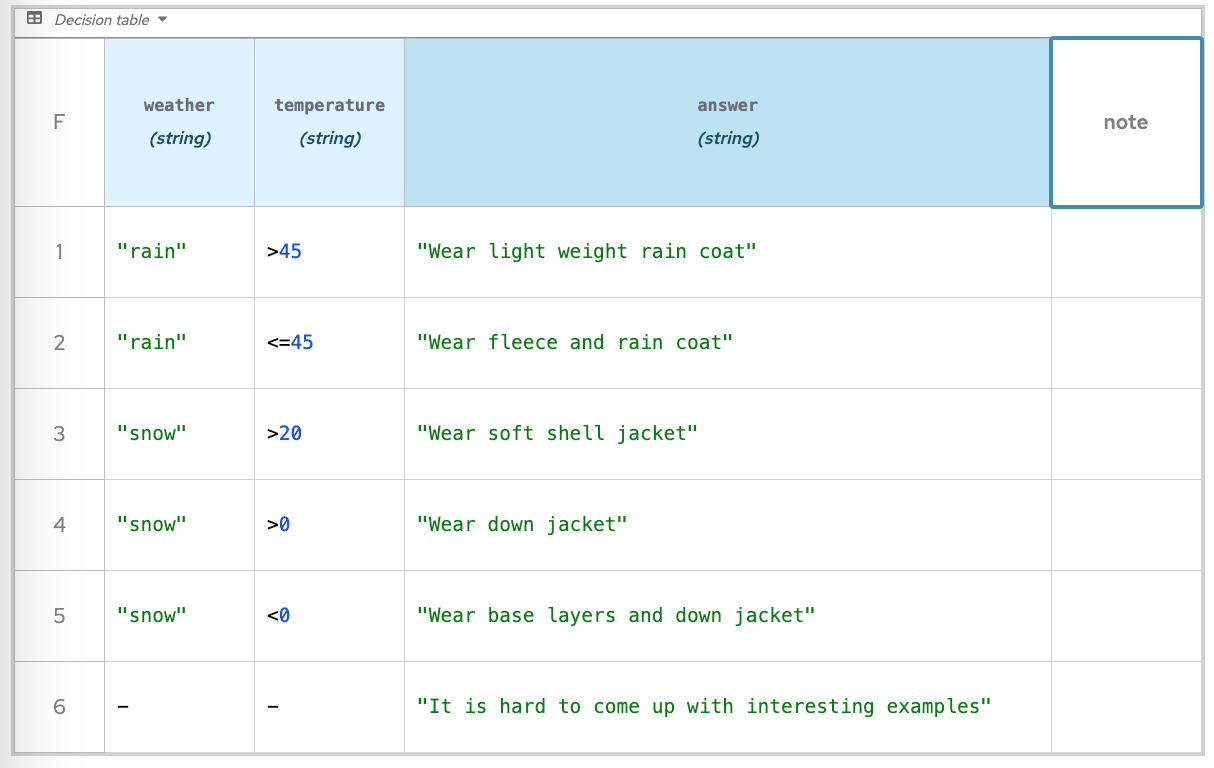Click the >45 temperature cell
The width and height of the screenshot is (1214, 768).
[329, 252]
